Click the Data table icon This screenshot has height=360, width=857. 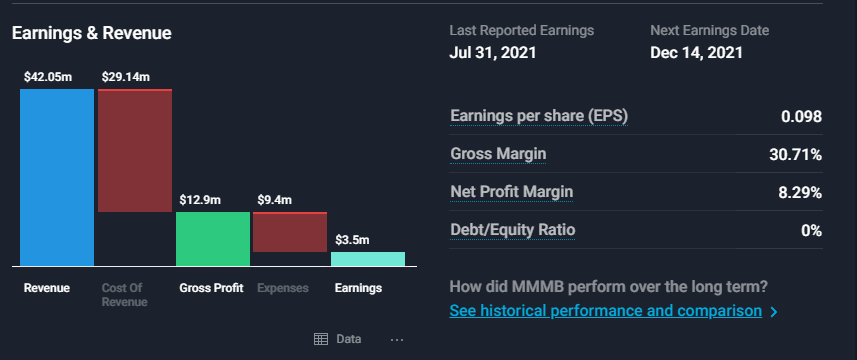(x=321, y=339)
